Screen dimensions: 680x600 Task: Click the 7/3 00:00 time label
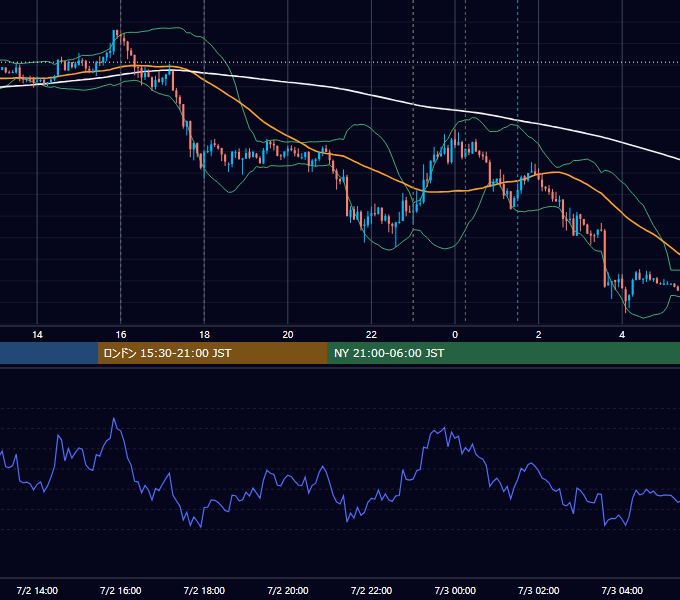455,590
